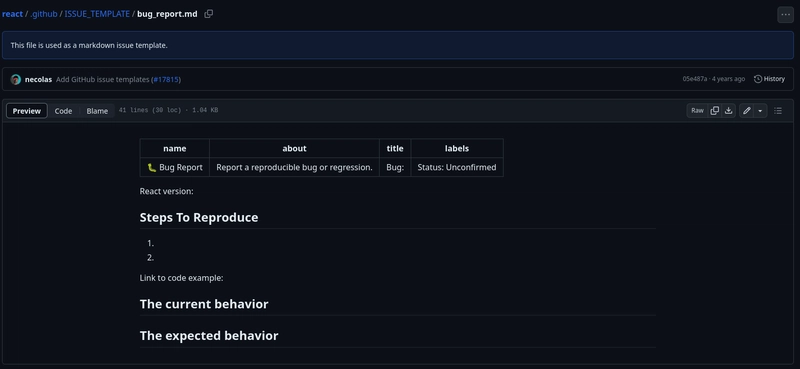Click the 'Bug Report' table cell
800x369 pixels.
[174, 167]
